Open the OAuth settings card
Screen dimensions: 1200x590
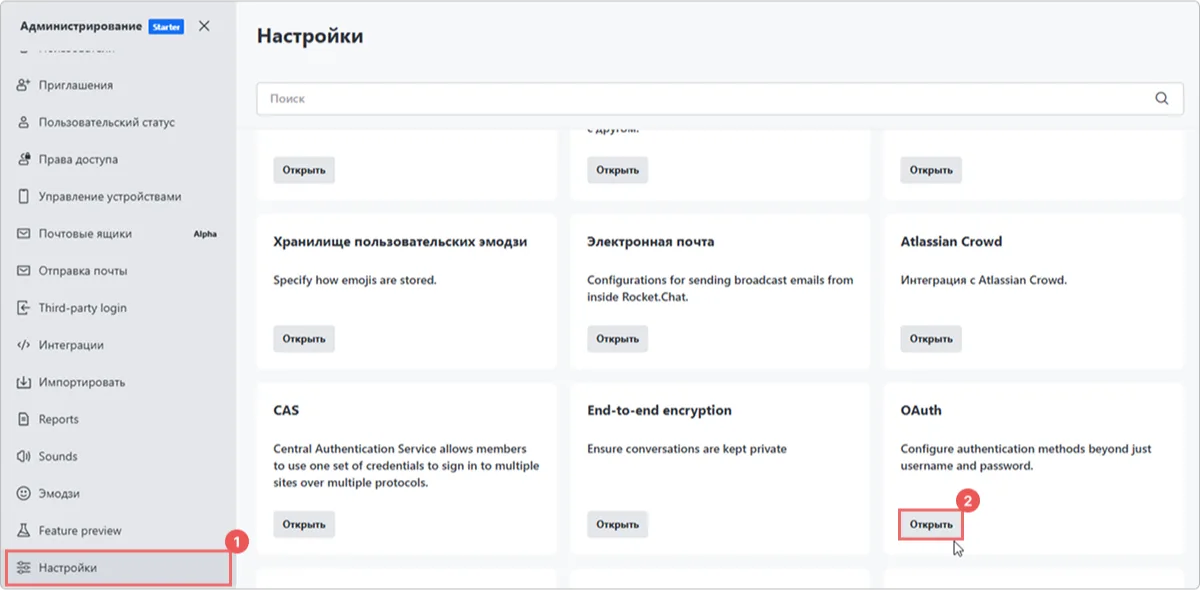point(930,523)
